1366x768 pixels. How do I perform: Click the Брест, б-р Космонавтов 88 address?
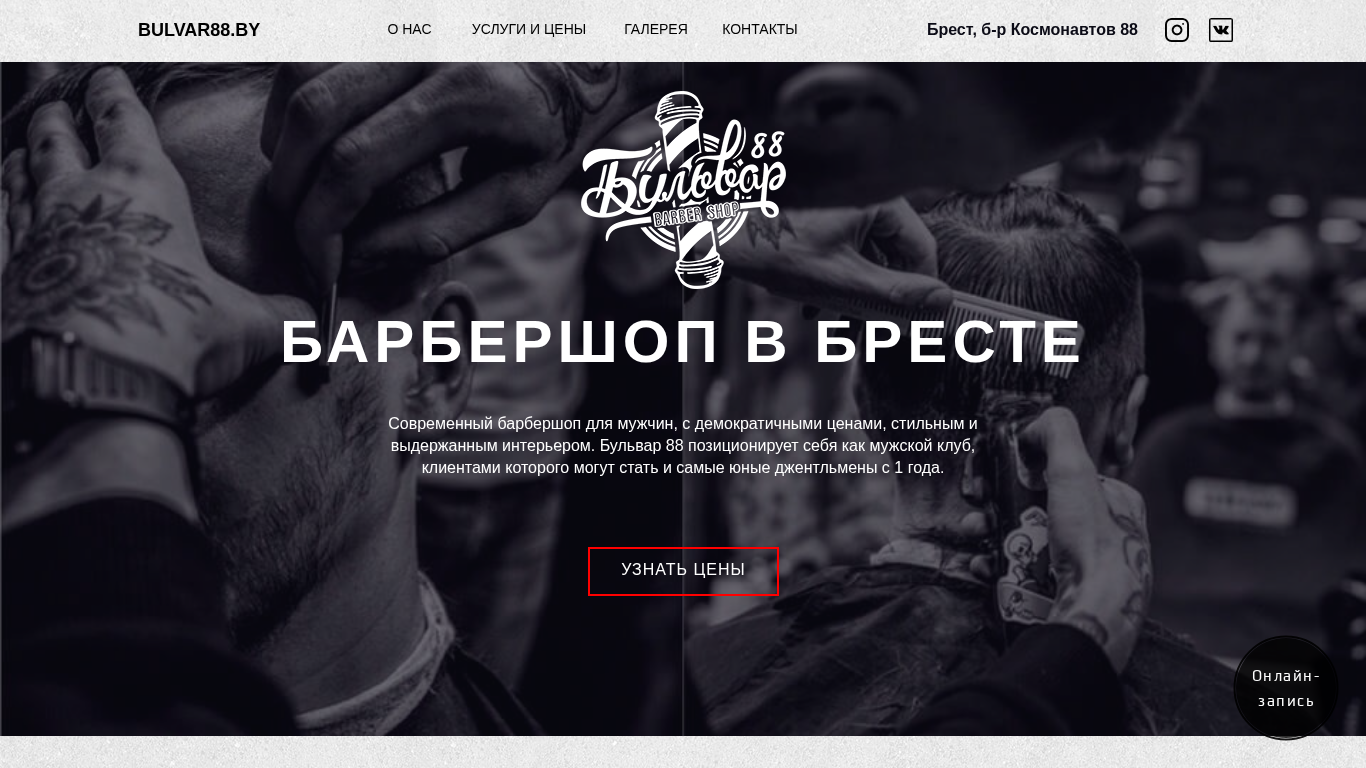click(1032, 30)
